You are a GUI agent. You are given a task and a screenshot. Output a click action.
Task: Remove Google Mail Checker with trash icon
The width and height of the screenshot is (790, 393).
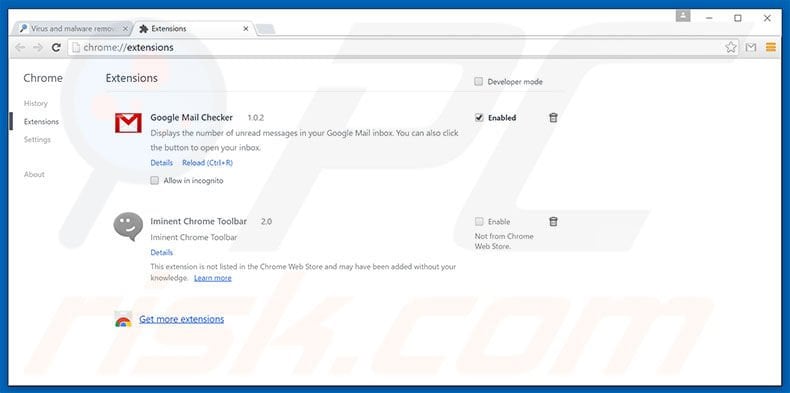(x=553, y=117)
